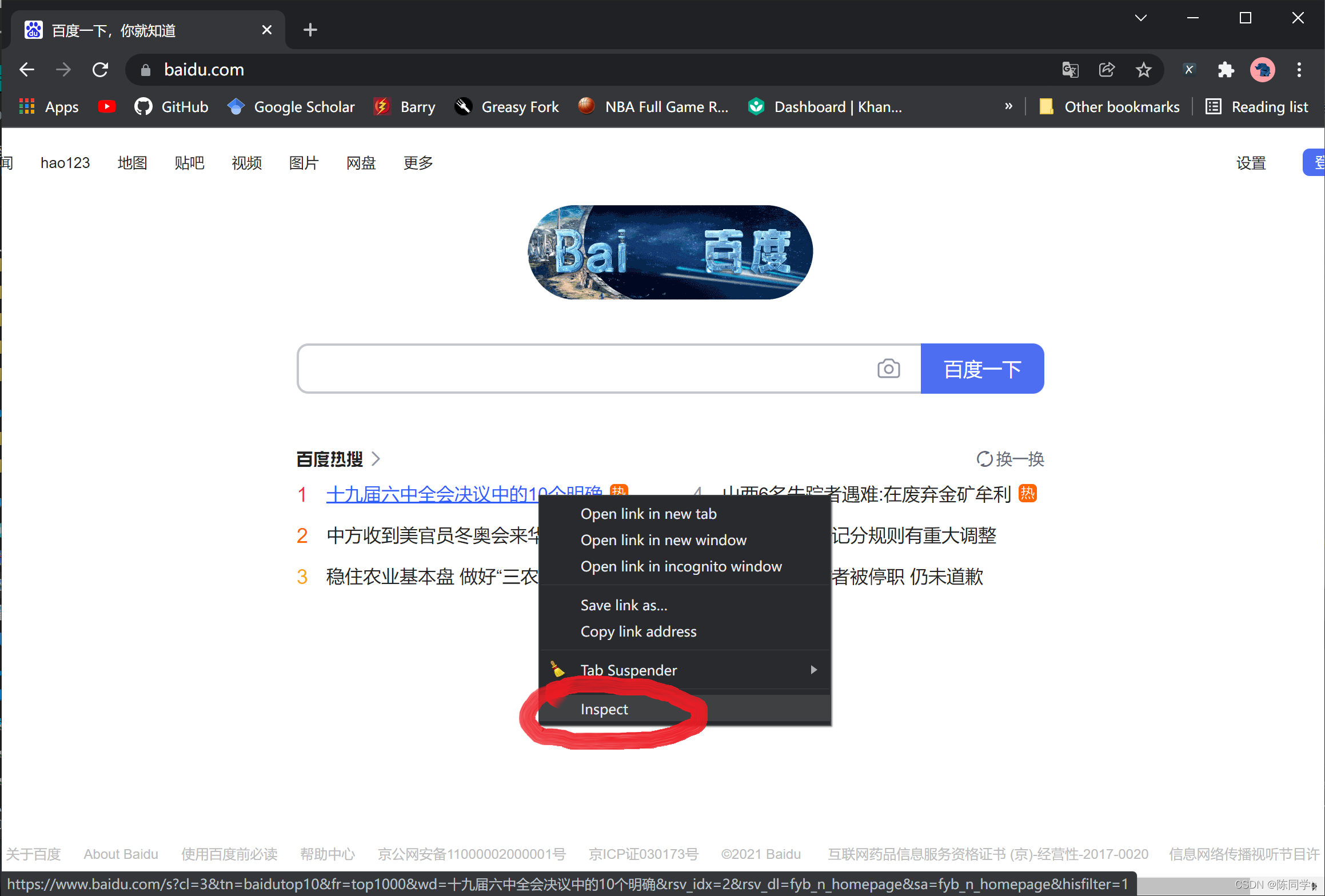Screen dimensions: 1325x896
Task: Click the user profile avatar
Action: (x=1262, y=70)
